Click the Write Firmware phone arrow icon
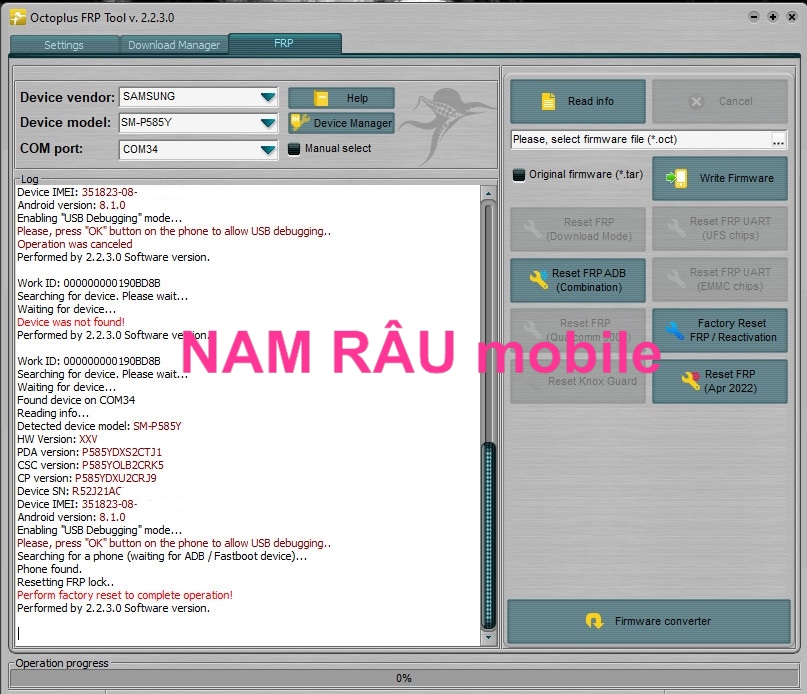807x694 pixels. tap(676, 178)
